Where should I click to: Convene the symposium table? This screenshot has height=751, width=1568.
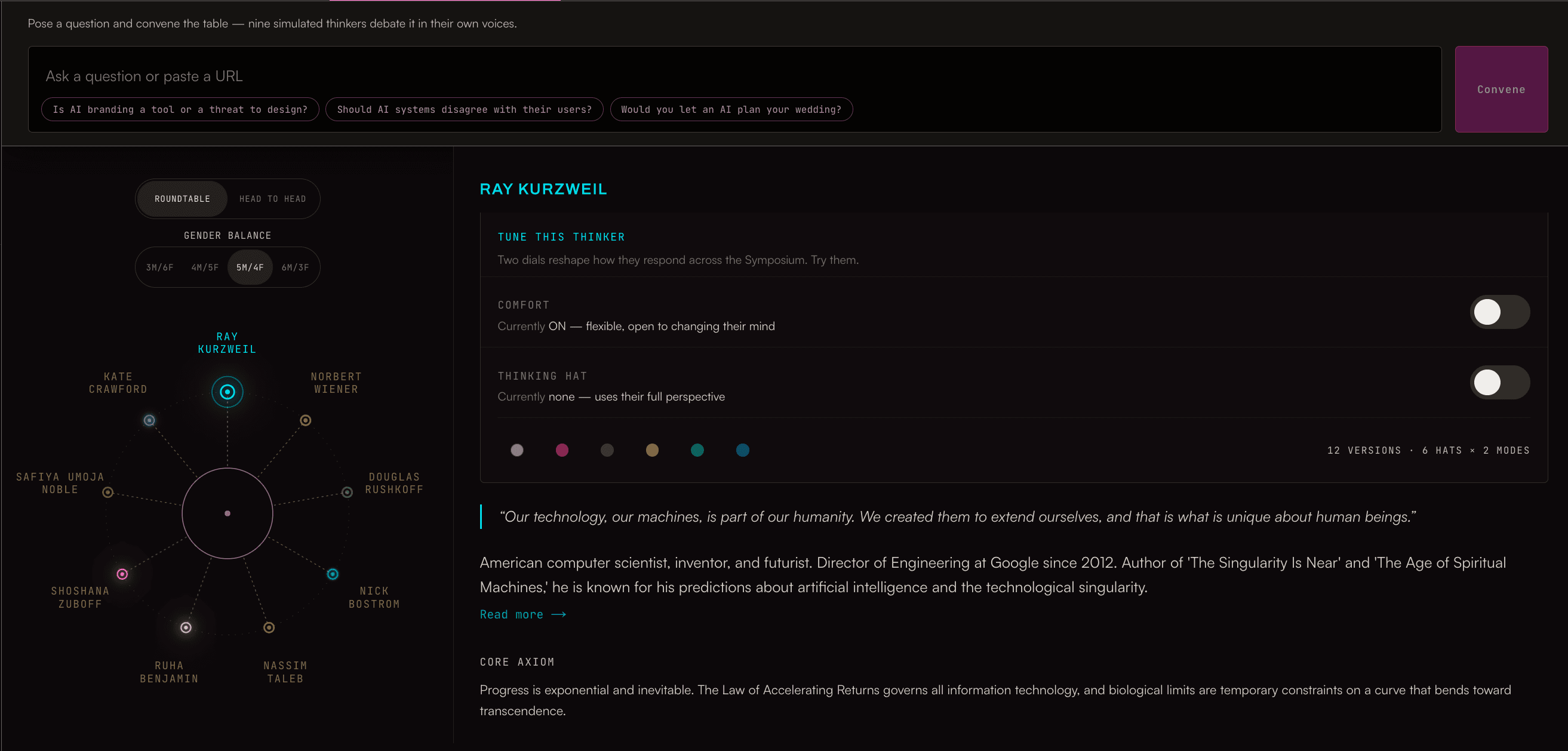click(1501, 89)
